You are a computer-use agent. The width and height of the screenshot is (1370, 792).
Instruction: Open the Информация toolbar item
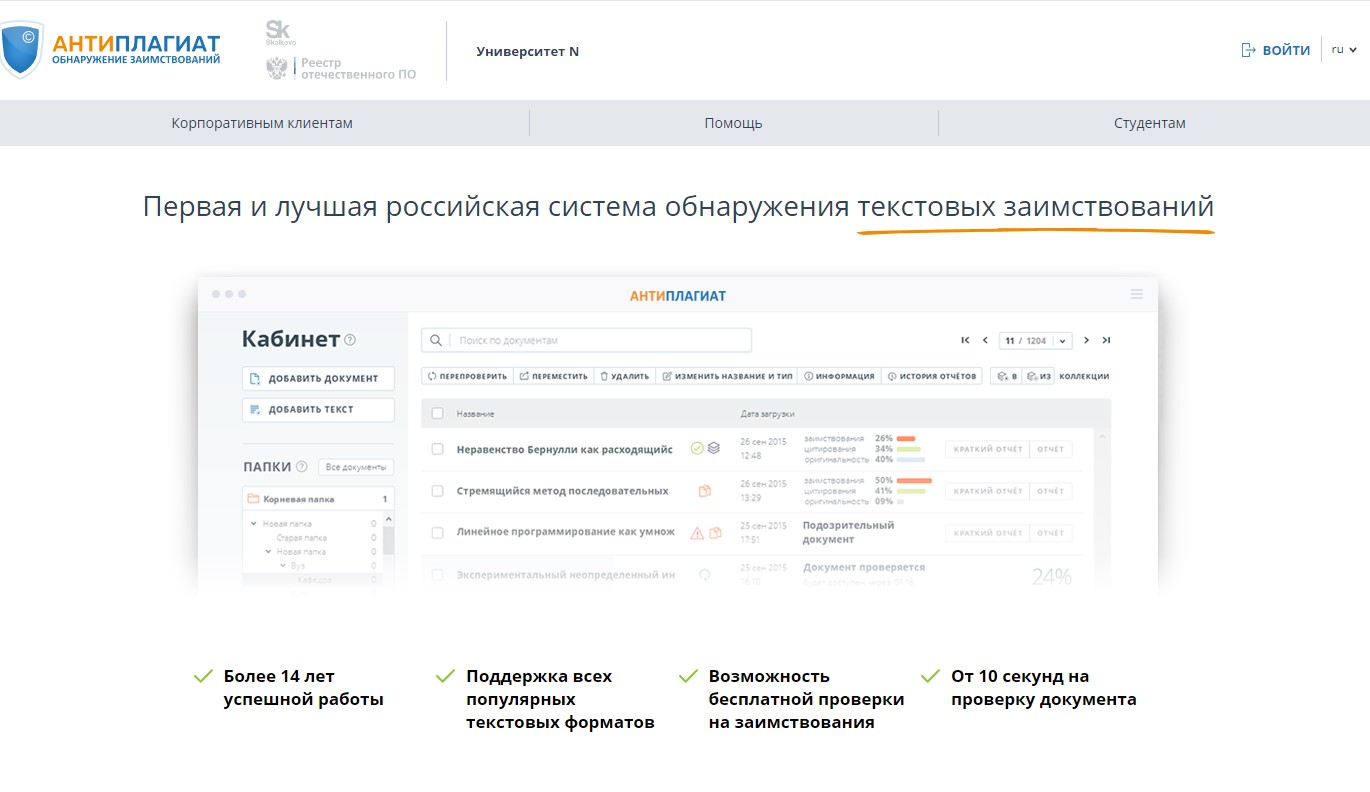[840, 376]
